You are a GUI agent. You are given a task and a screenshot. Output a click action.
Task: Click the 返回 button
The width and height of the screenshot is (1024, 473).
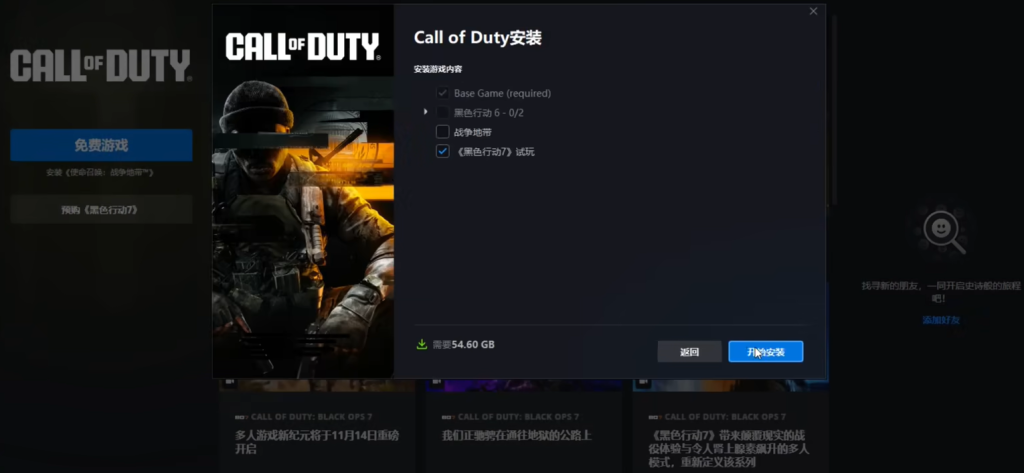(689, 352)
